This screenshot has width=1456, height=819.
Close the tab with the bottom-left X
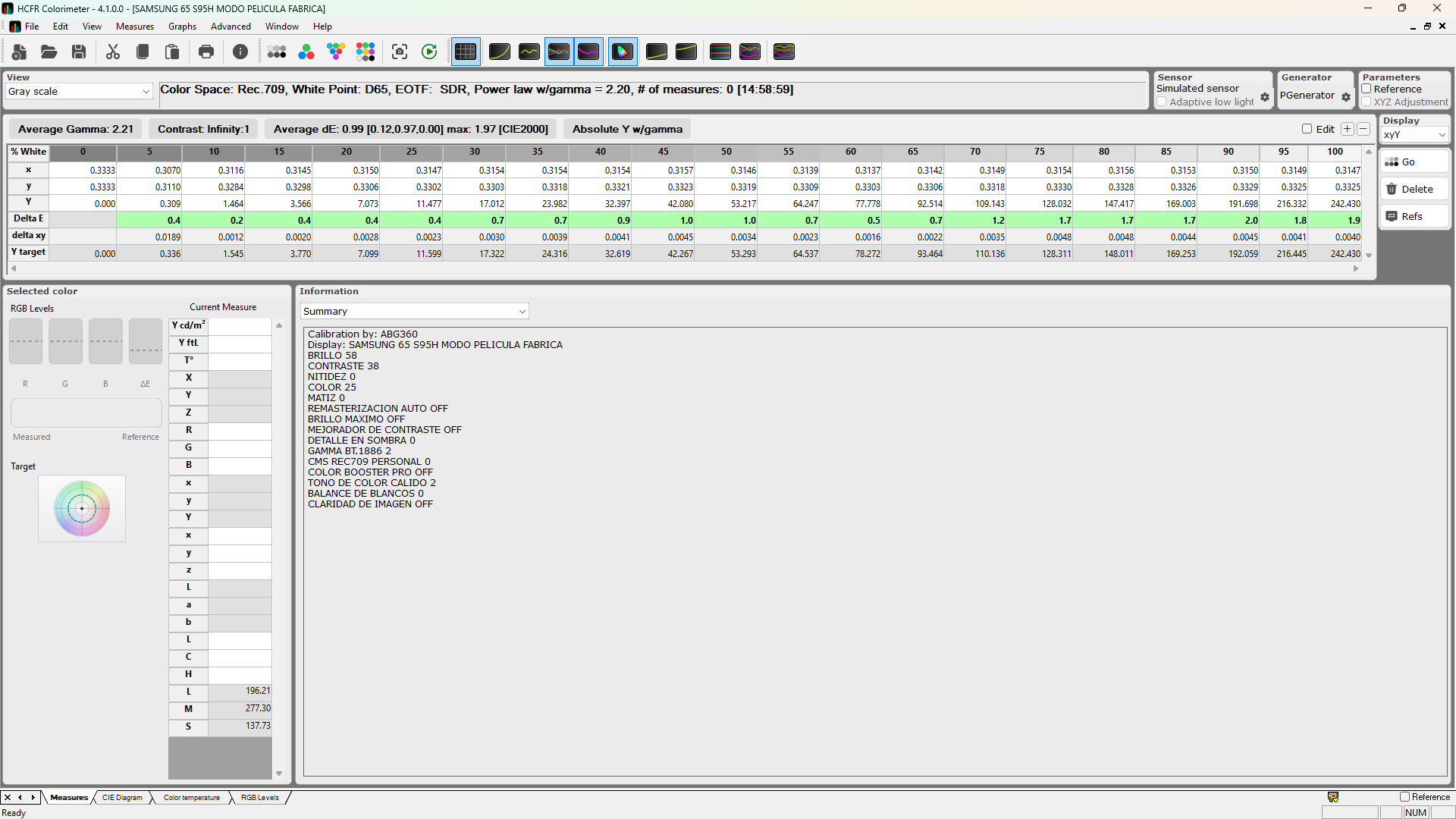8,797
